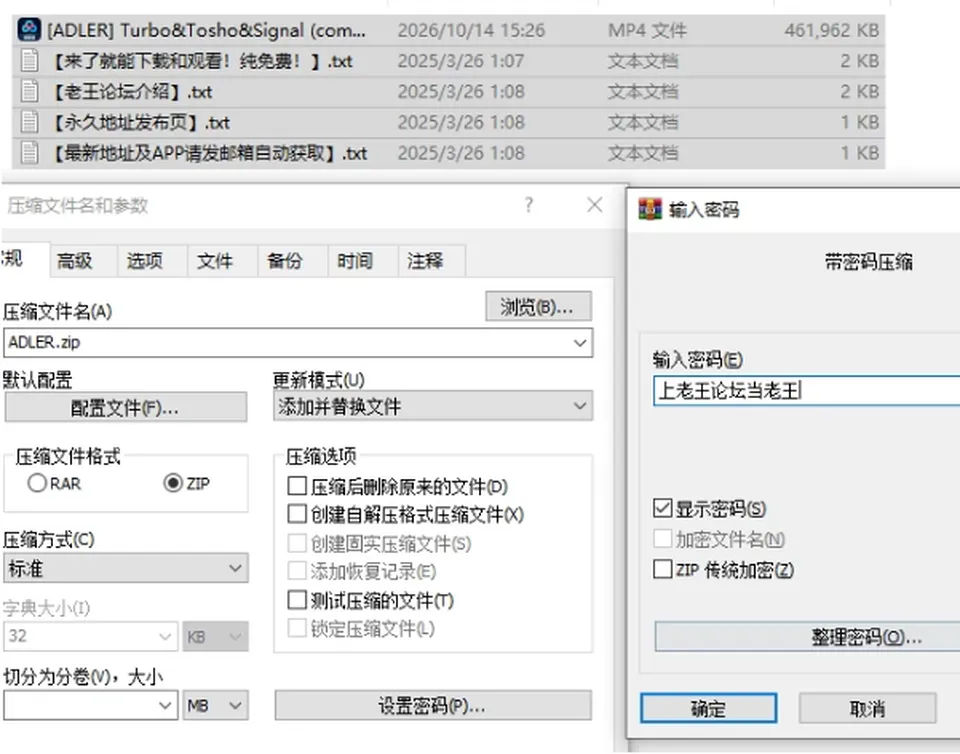
Task: Select the RAR format radio button
Action: (37, 483)
